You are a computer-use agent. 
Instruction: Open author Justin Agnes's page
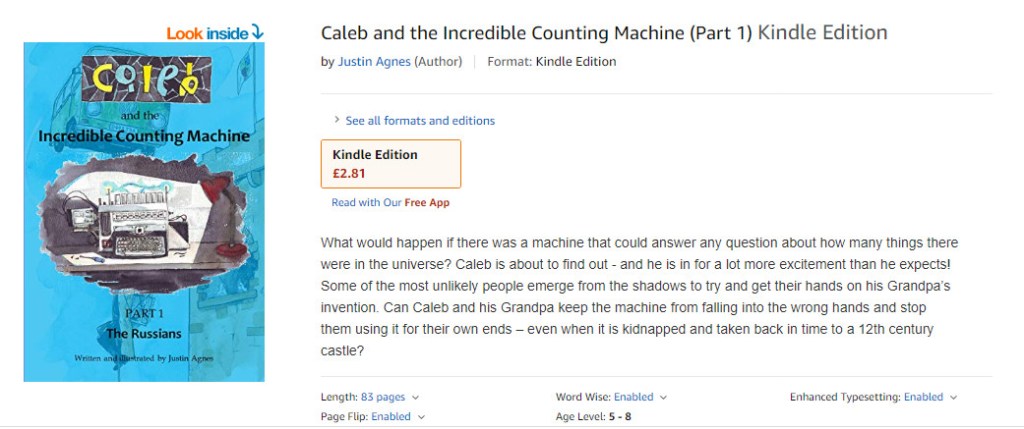[373, 61]
